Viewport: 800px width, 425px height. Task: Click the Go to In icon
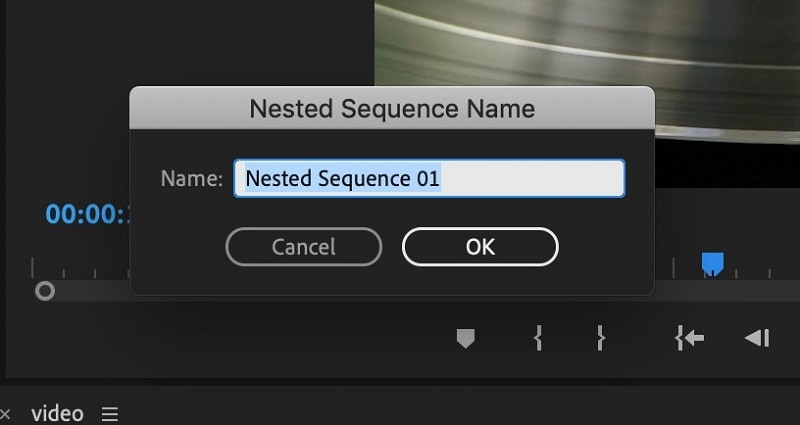pos(689,339)
